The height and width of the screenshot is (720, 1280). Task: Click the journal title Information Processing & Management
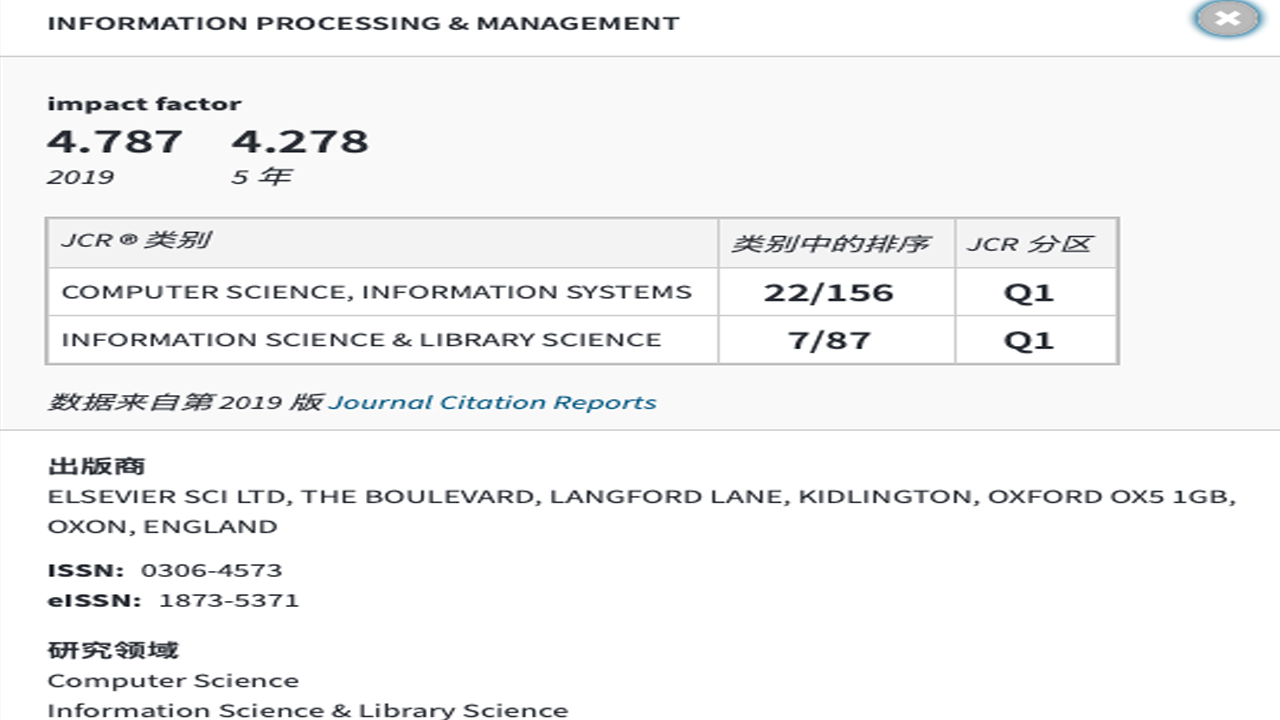363,23
